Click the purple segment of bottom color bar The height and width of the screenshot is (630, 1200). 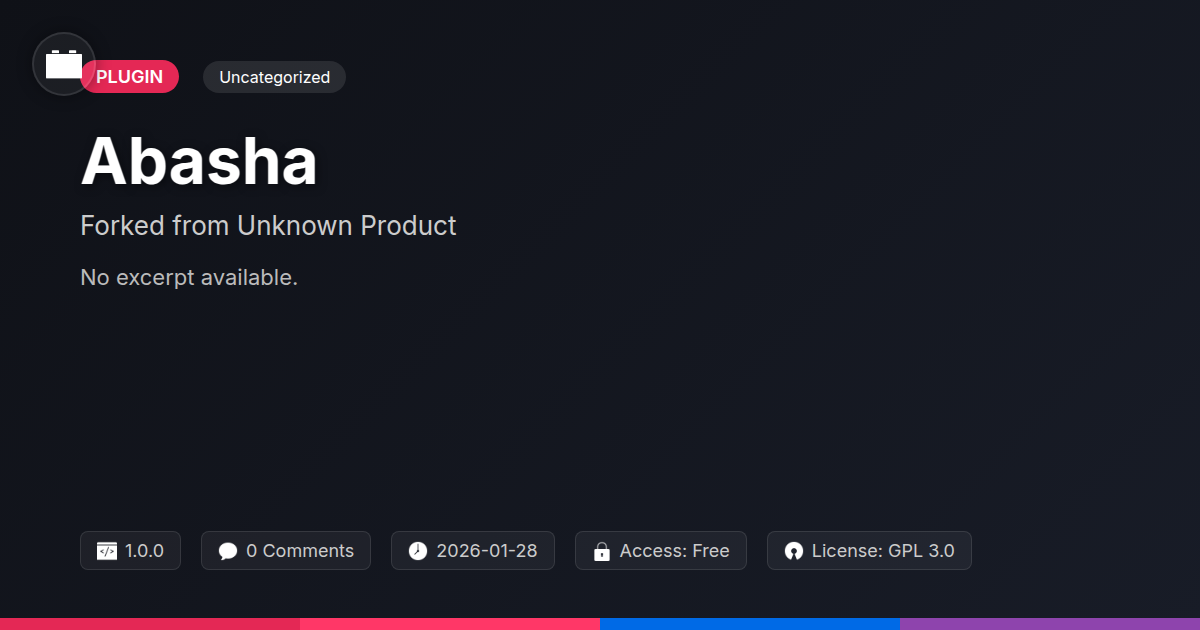[1050, 624]
